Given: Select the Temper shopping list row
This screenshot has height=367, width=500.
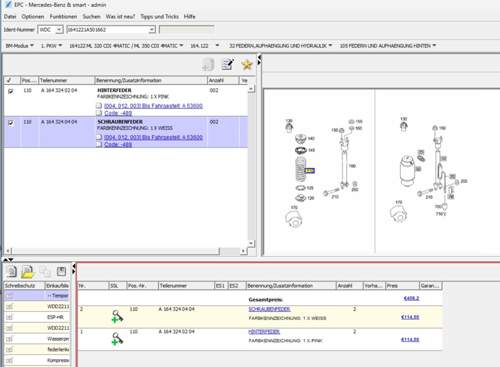Looking at the screenshot, I should (x=37, y=296).
